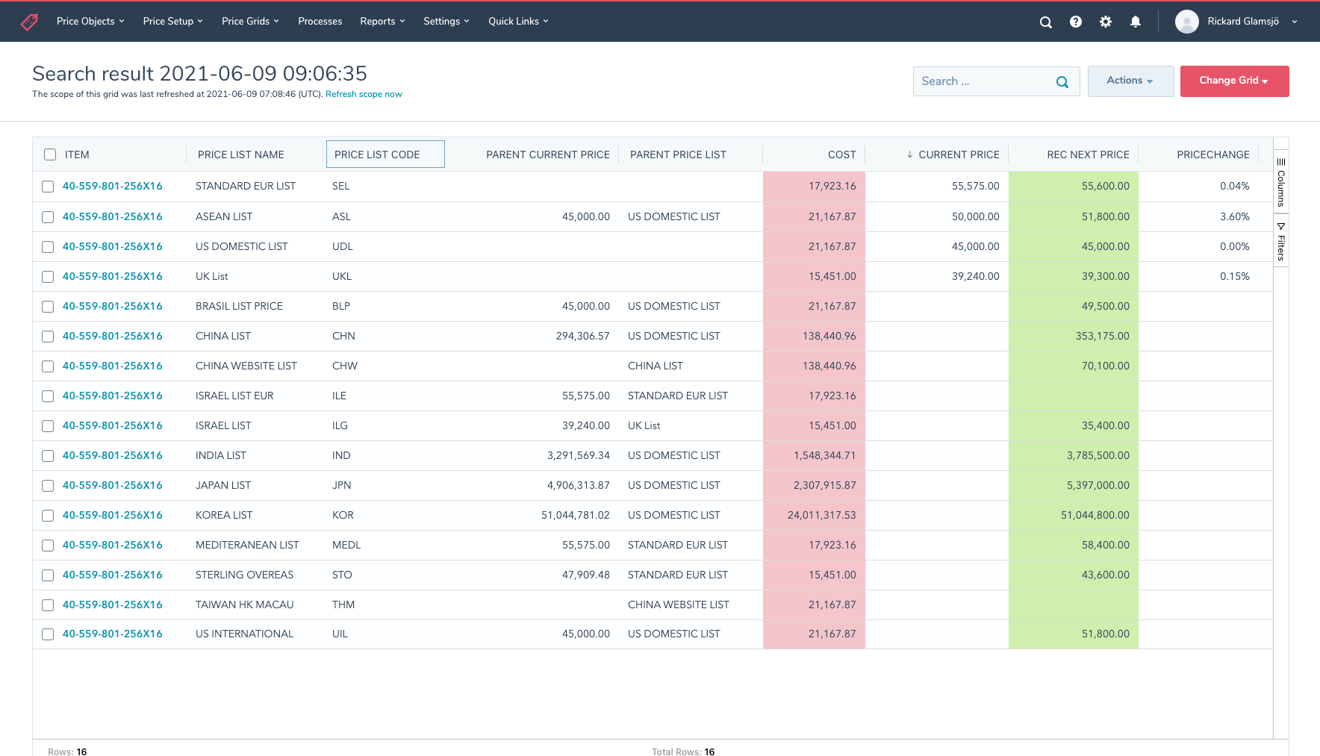Click the CHINA WEBSITE LIST parent price list cell
The width and height of the screenshot is (1320, 756).
(x=678, y=605)
